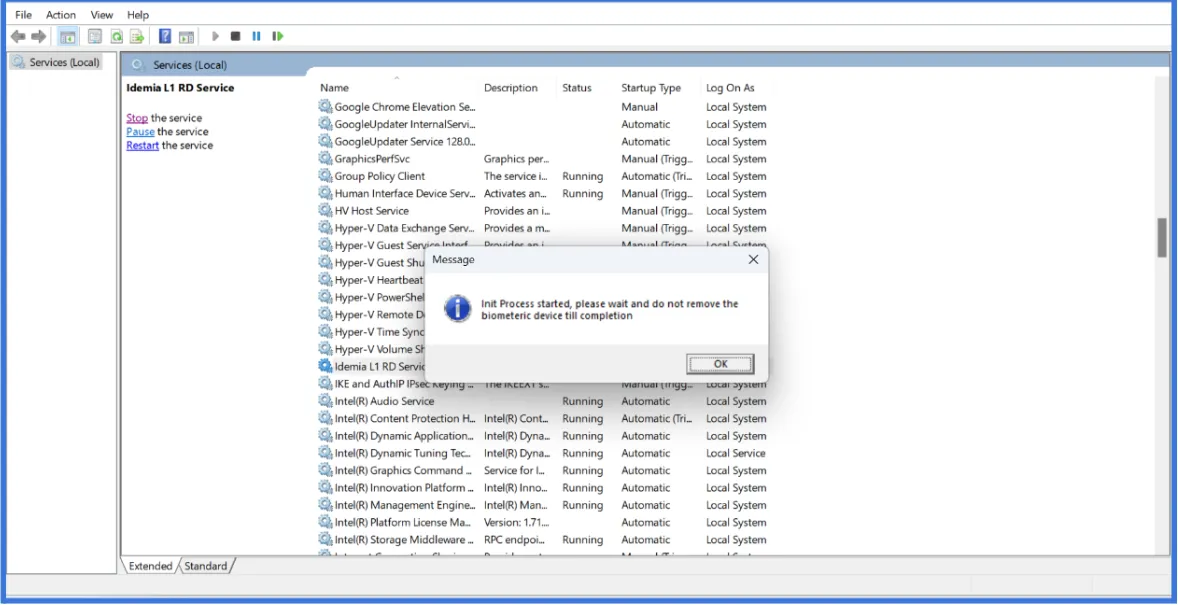Open the View menu

(x=101, y=14)
